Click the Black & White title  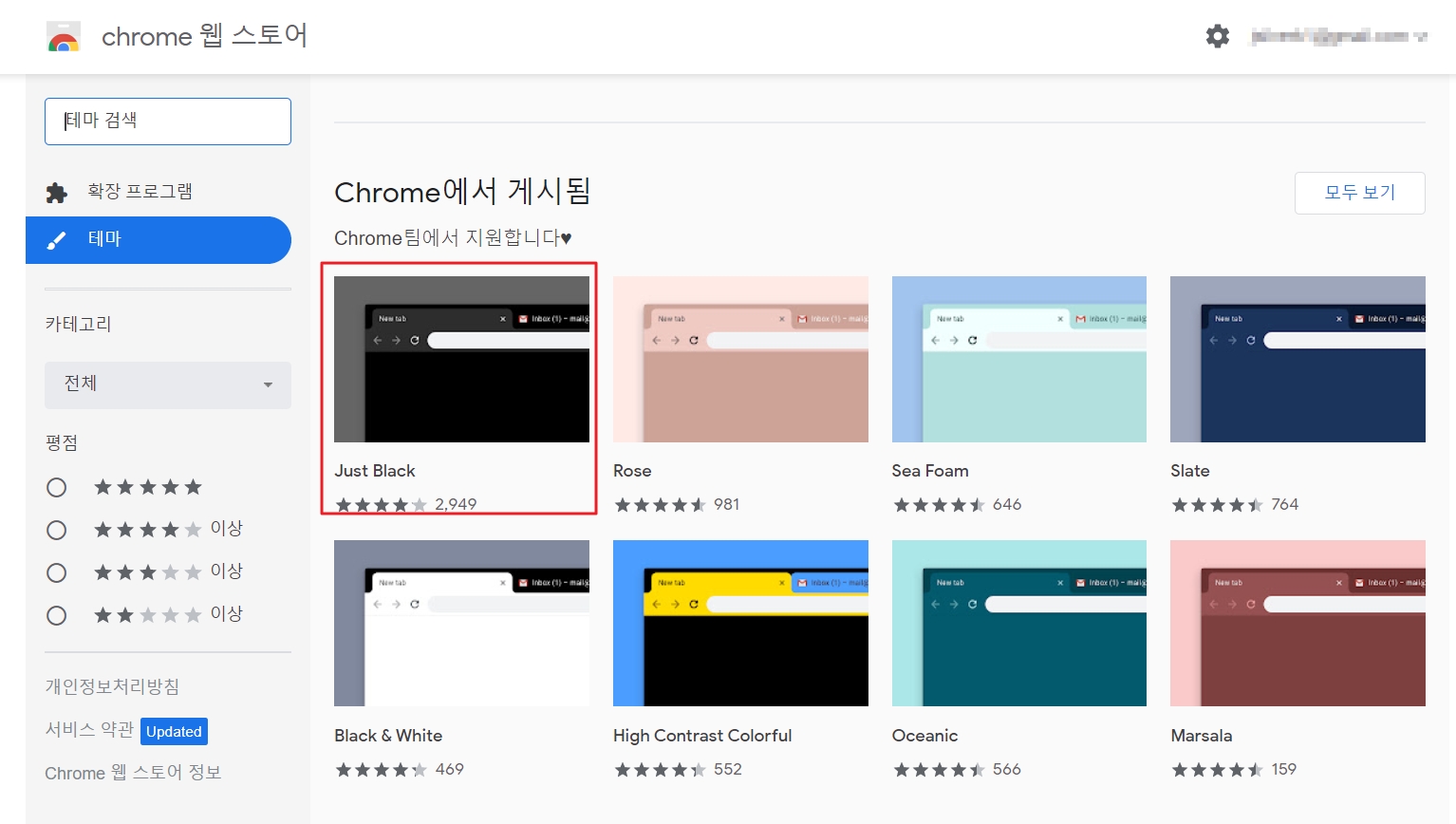(388, 736)
